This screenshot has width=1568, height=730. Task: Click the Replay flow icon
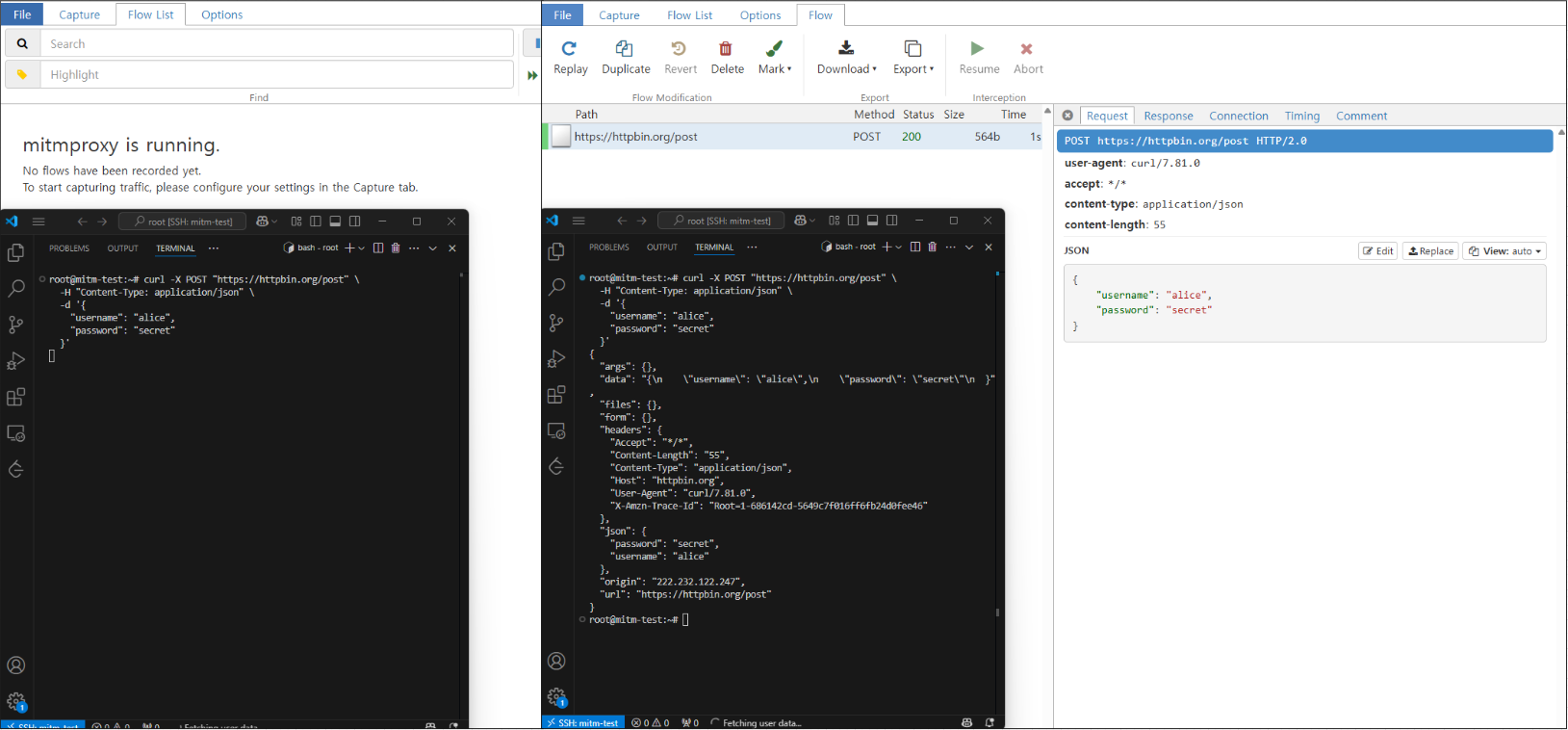(569, 48)
